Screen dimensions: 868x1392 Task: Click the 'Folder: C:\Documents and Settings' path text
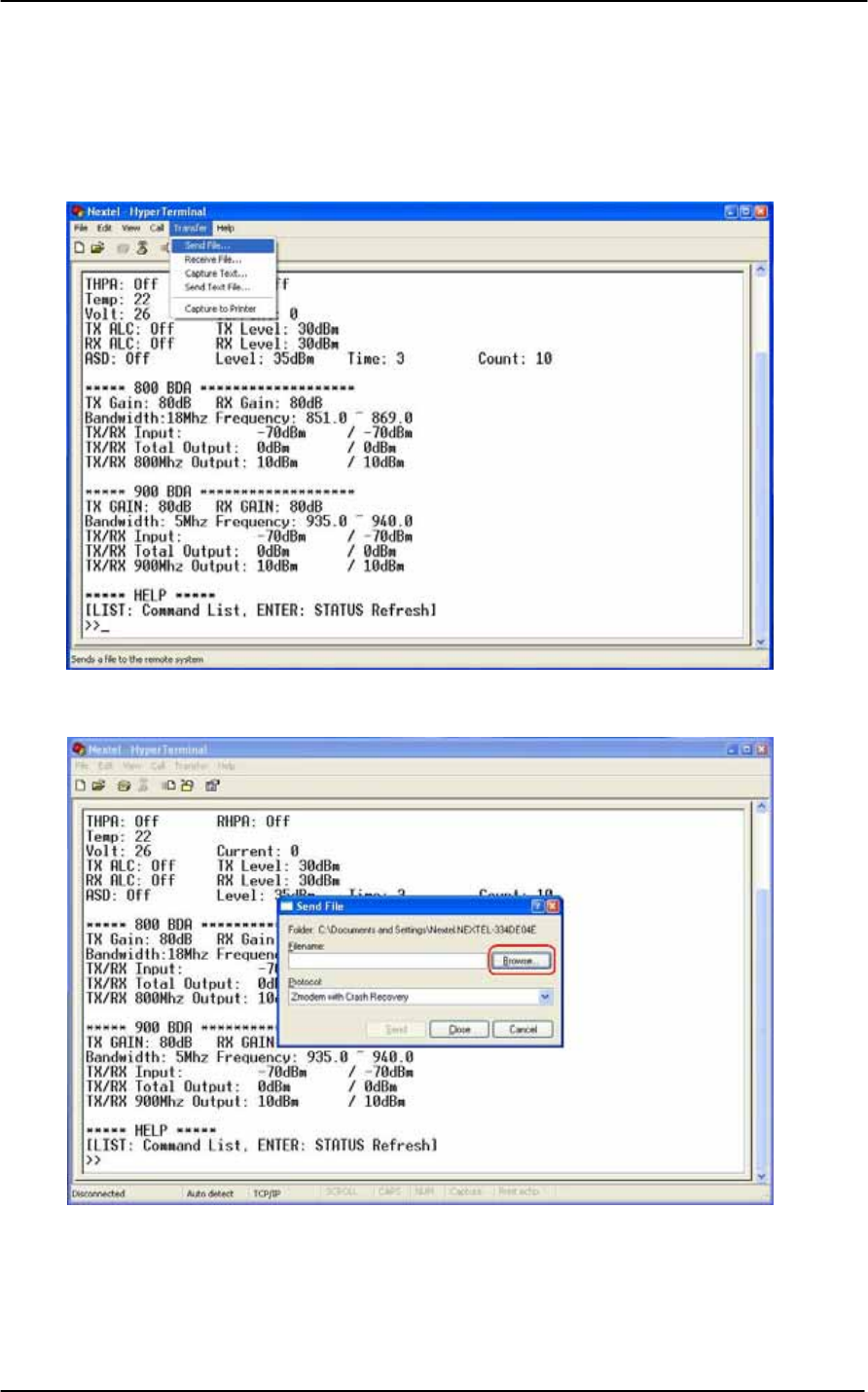[x=413, y=931]
